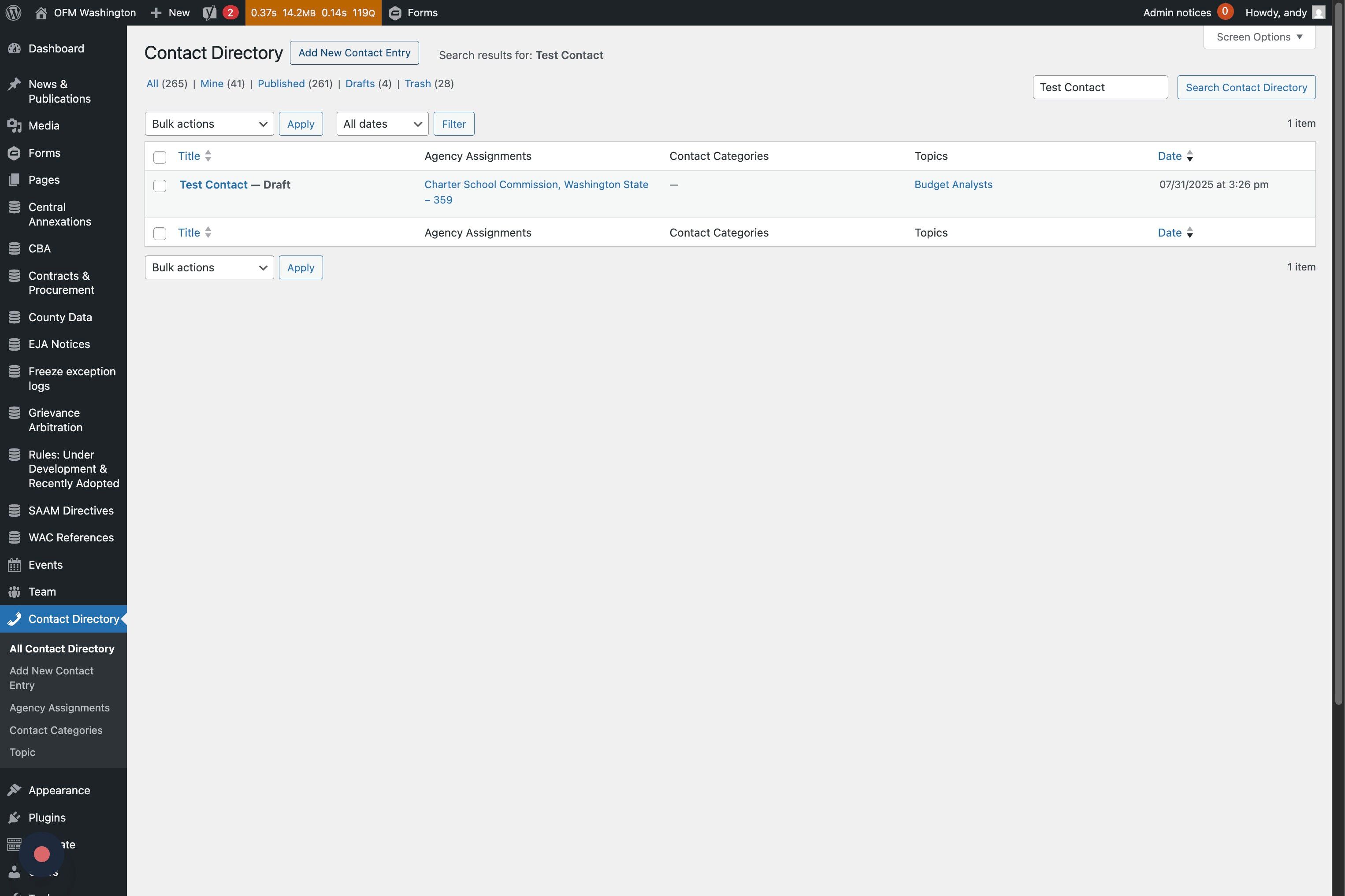The height and width of the screenshot is (896, 1345).
Task: Open the top Bulk actions dropdown
Action: [x=209, y=124]
